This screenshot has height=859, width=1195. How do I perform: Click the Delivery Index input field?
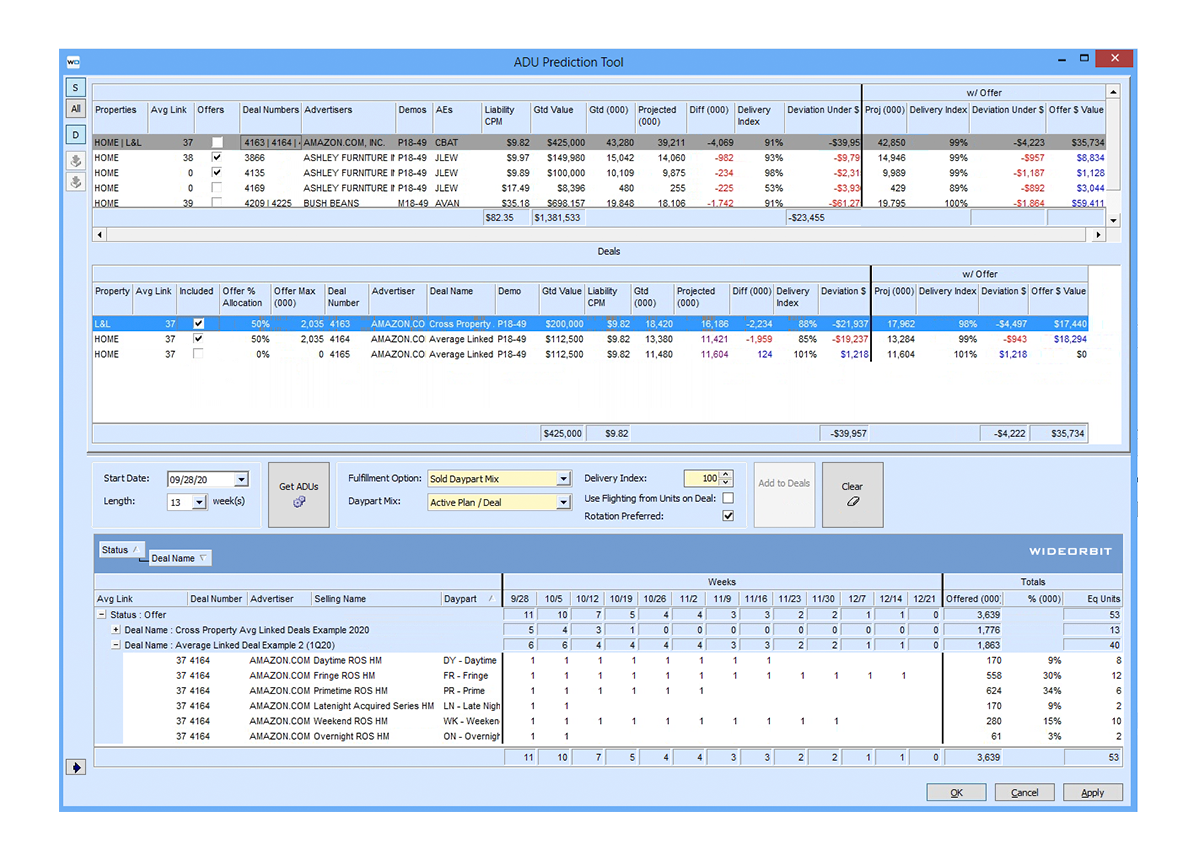[702, 479]
